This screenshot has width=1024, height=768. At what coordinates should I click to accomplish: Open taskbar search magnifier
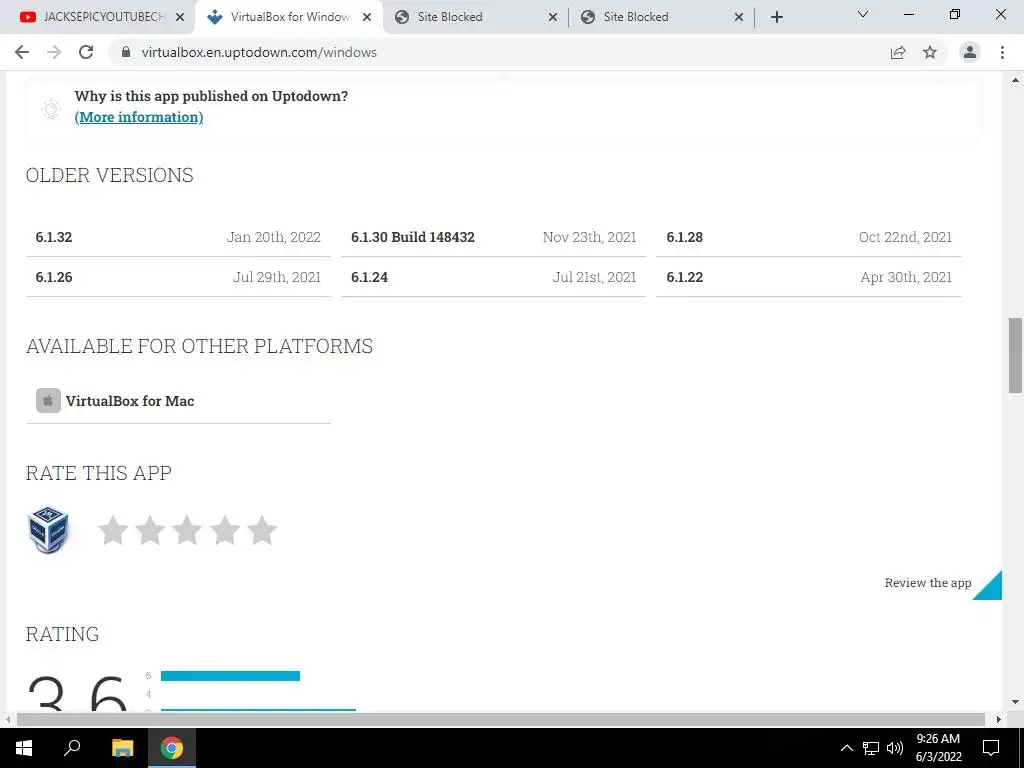click(x=72, y=748)
